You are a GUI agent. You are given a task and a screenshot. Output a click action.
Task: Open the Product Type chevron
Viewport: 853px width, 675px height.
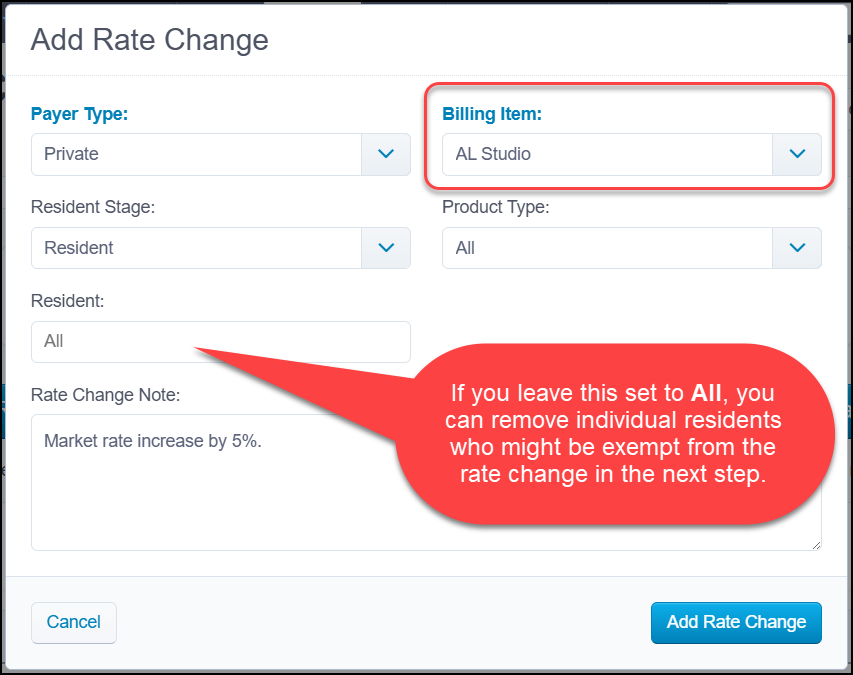[797, 248]
